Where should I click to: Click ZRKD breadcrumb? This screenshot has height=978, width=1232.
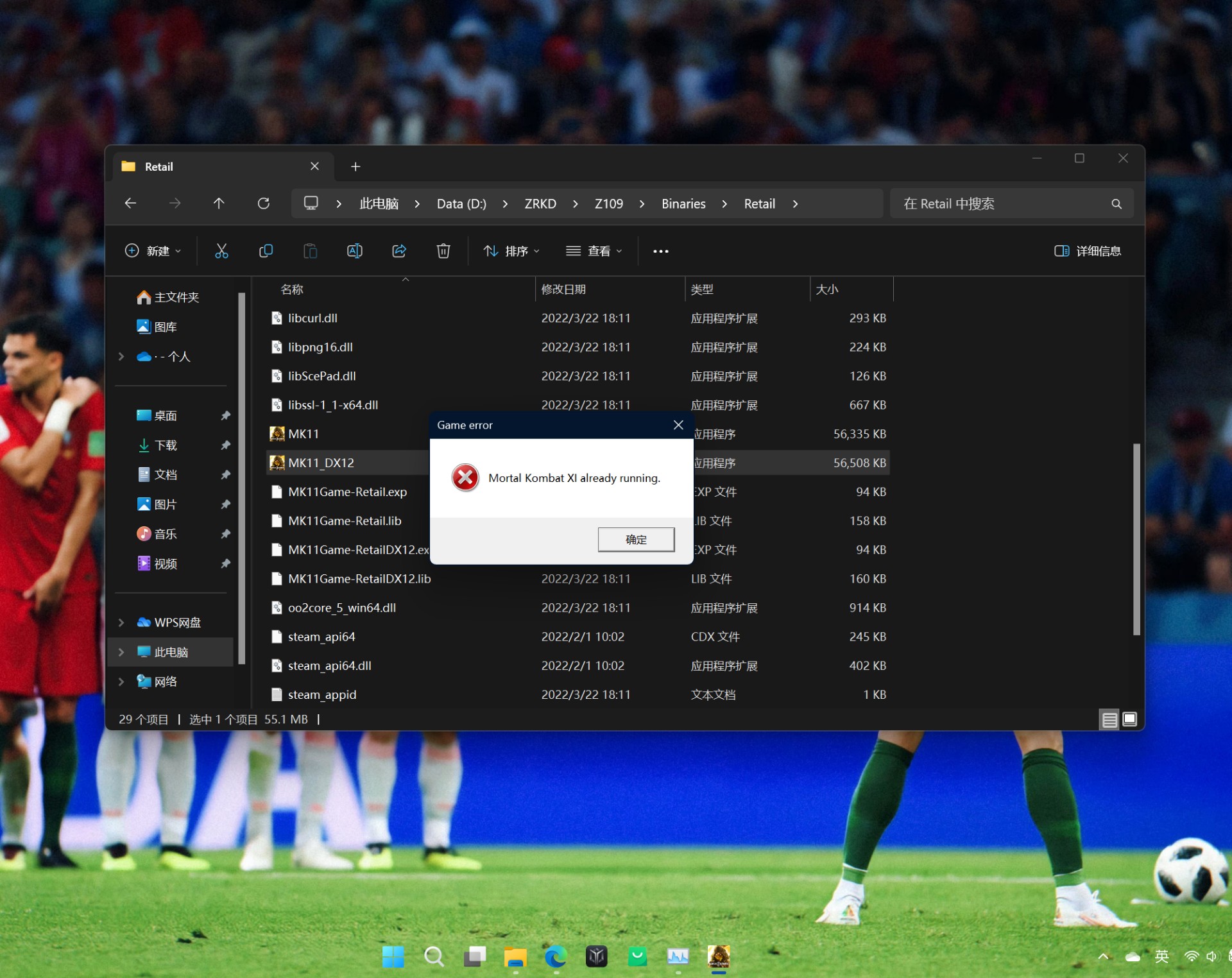tap(540, 204)
